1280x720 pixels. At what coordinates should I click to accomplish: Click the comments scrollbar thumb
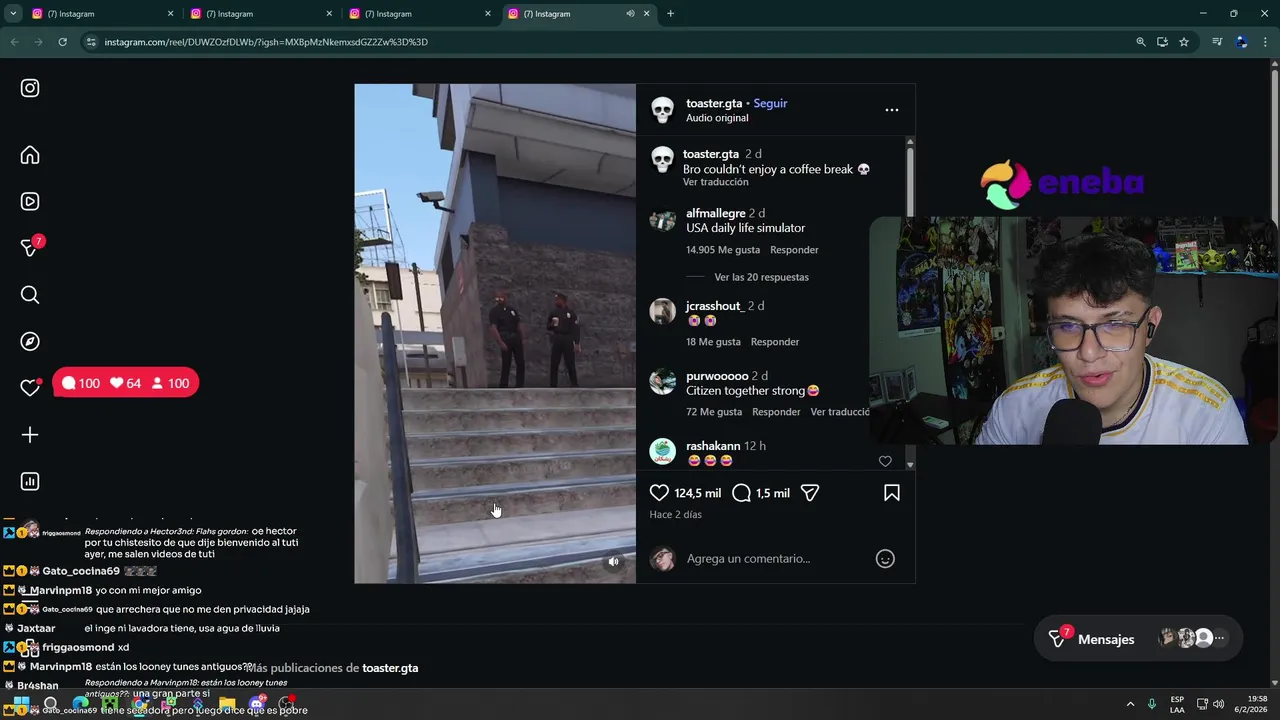[910, 182]
